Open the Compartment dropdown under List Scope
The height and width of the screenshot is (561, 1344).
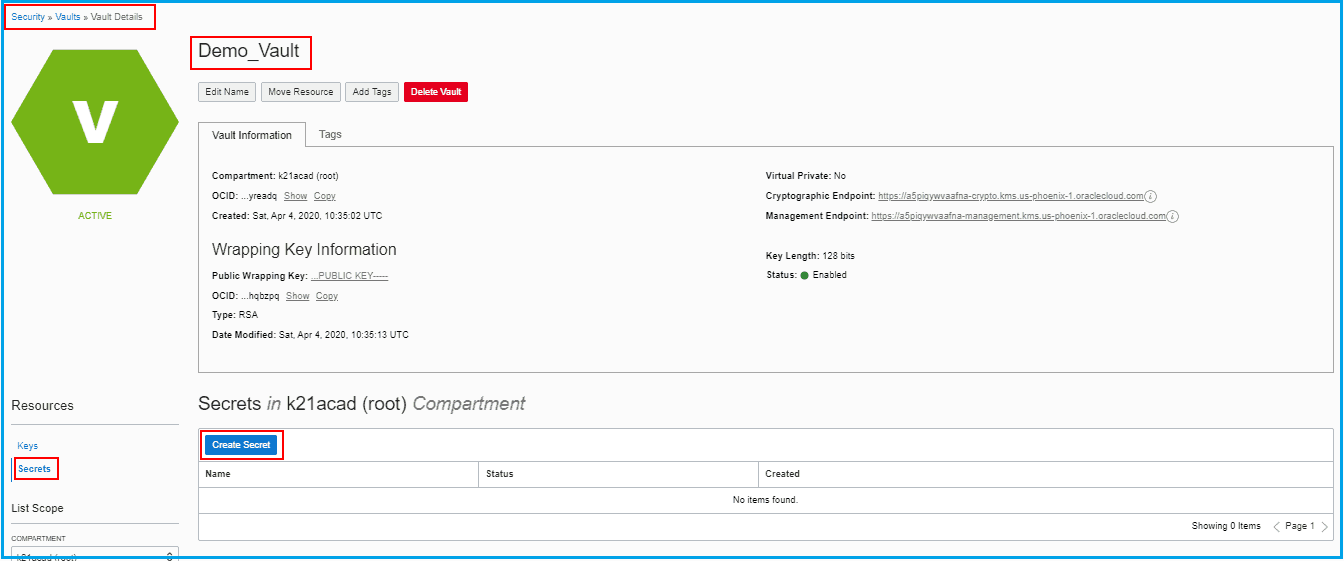point(95,555)
